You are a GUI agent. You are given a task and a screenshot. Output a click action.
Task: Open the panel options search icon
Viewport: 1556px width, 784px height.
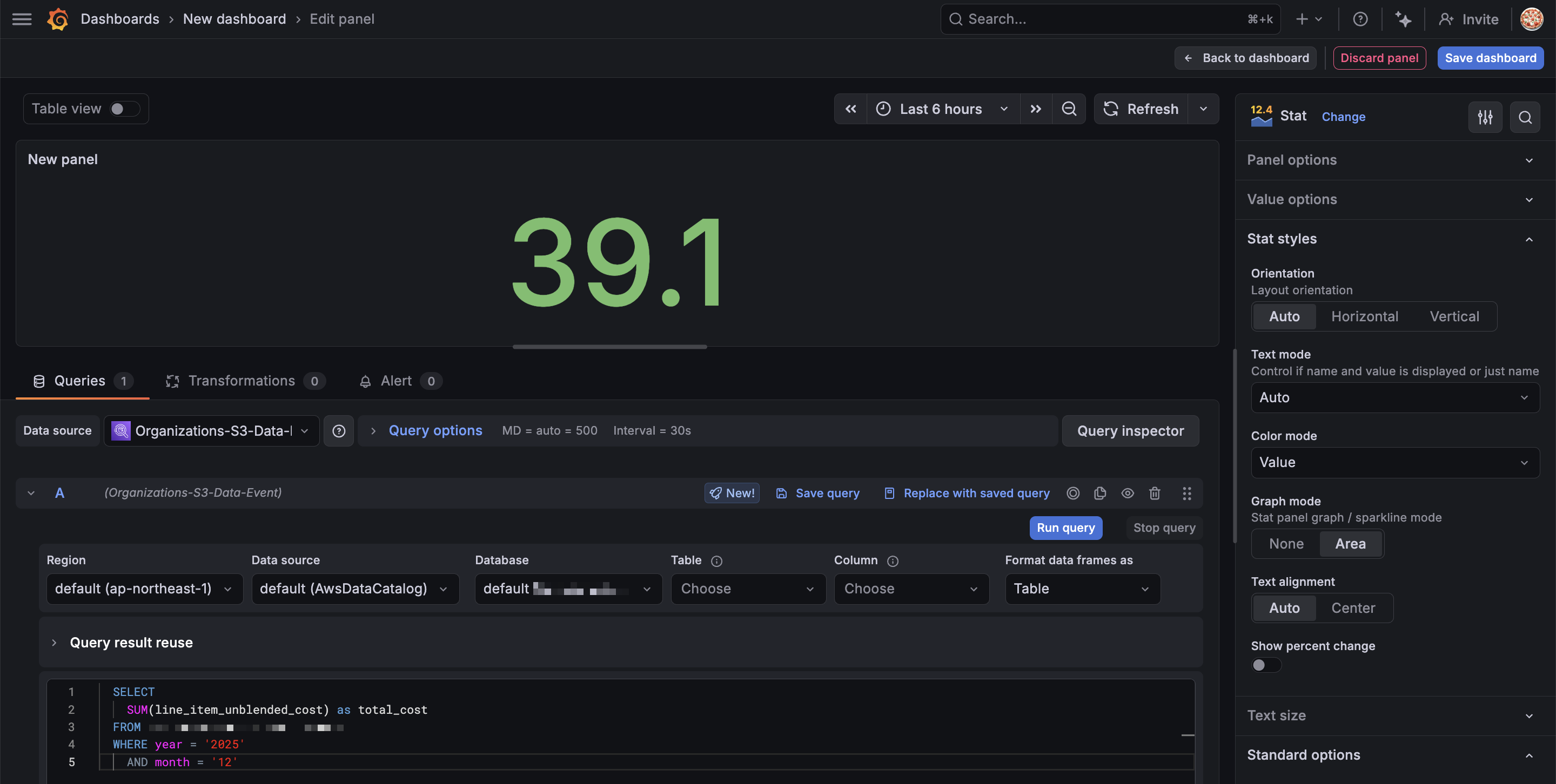pos(1525,117)
